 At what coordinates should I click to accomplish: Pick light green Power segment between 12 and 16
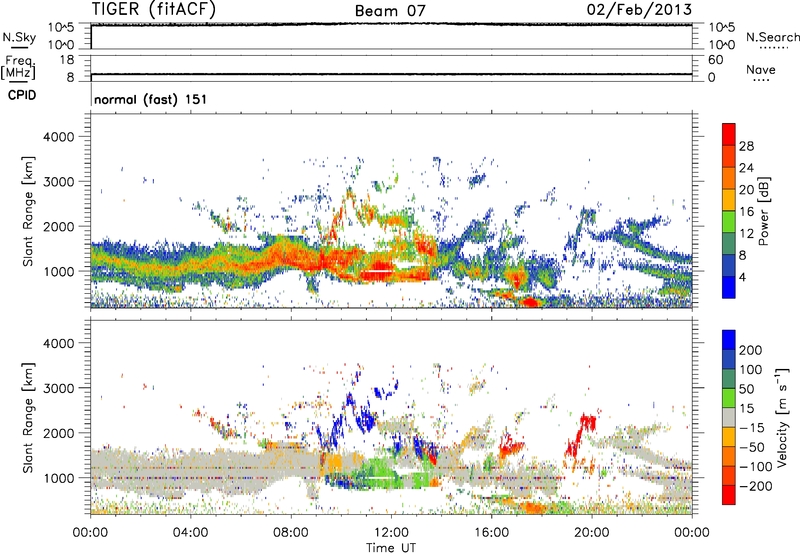click(729, 221)
